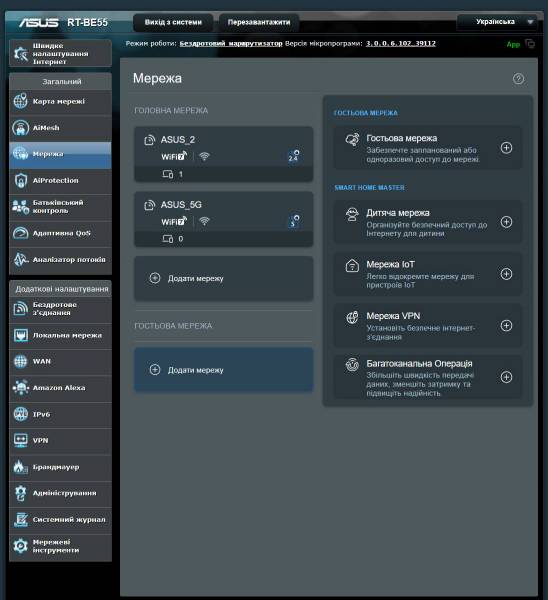
Task: Add the Мережа VPN with plus button
Action: click(x=506, y=326)
